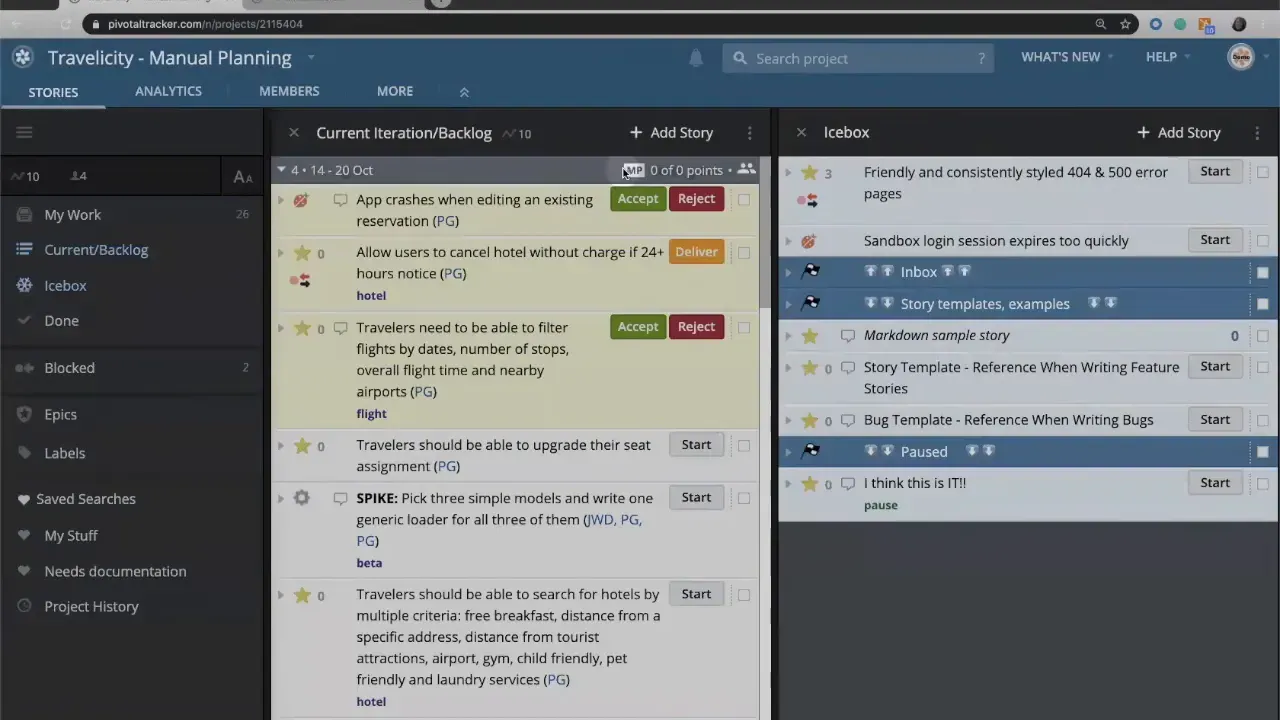This screenshot has width=1280, height=720.
Task: Select the checkbox beside the Inbox release row
Action: coord(1263,272)
